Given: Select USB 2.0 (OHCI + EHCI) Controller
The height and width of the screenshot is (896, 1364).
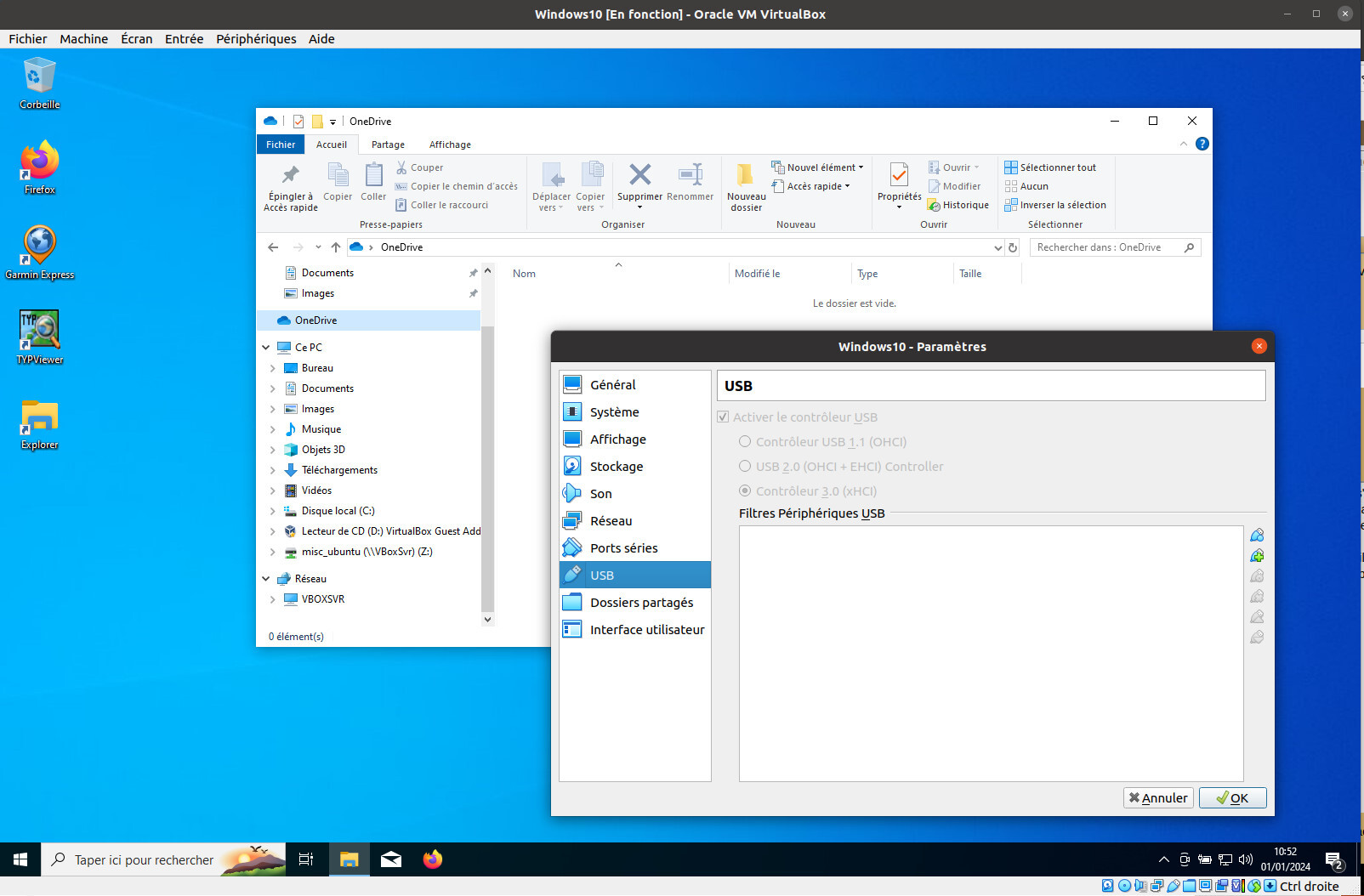Looking at the screenshot, I should [745, 467].
